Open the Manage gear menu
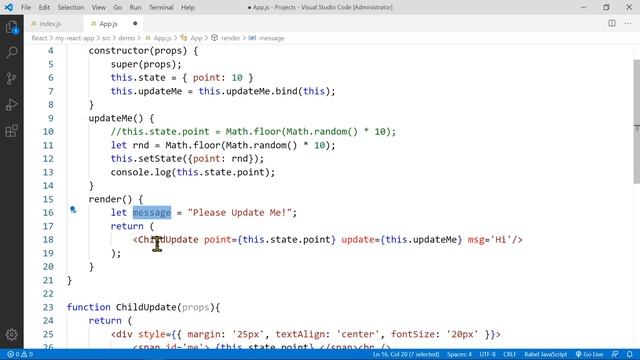This screenshot has width=640, height=360. pos(11,335)
